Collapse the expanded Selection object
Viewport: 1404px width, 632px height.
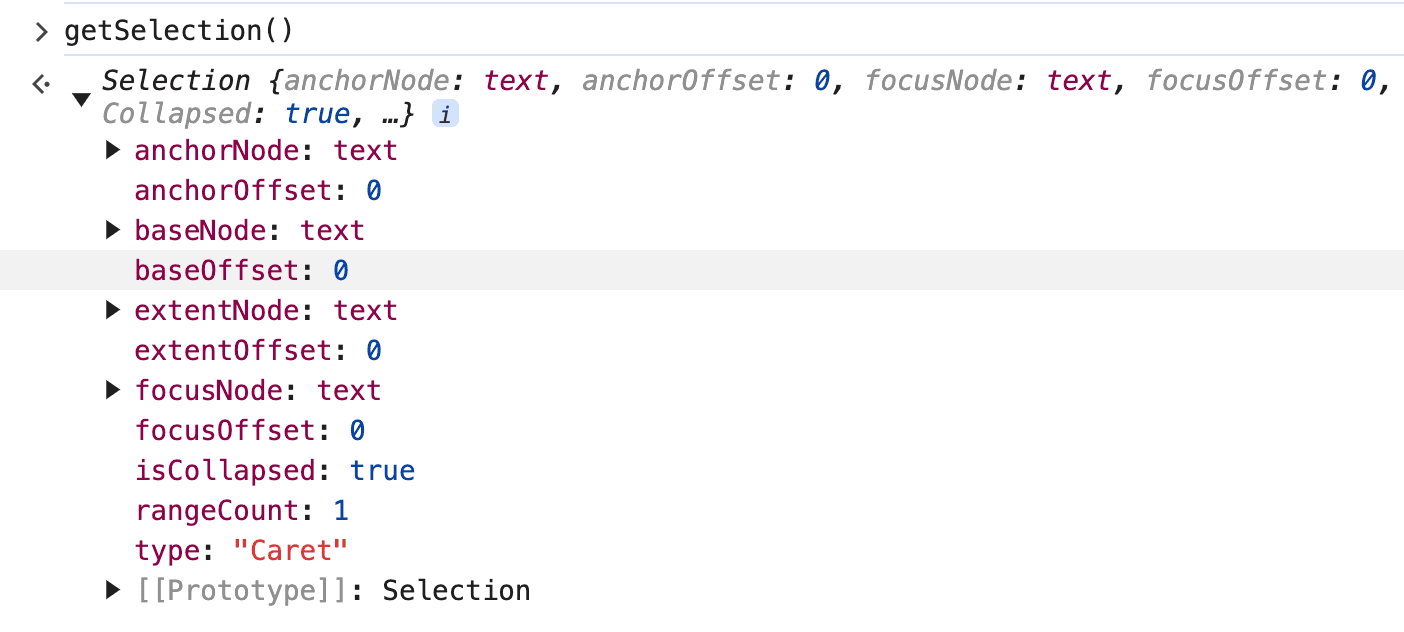(81, 97)
